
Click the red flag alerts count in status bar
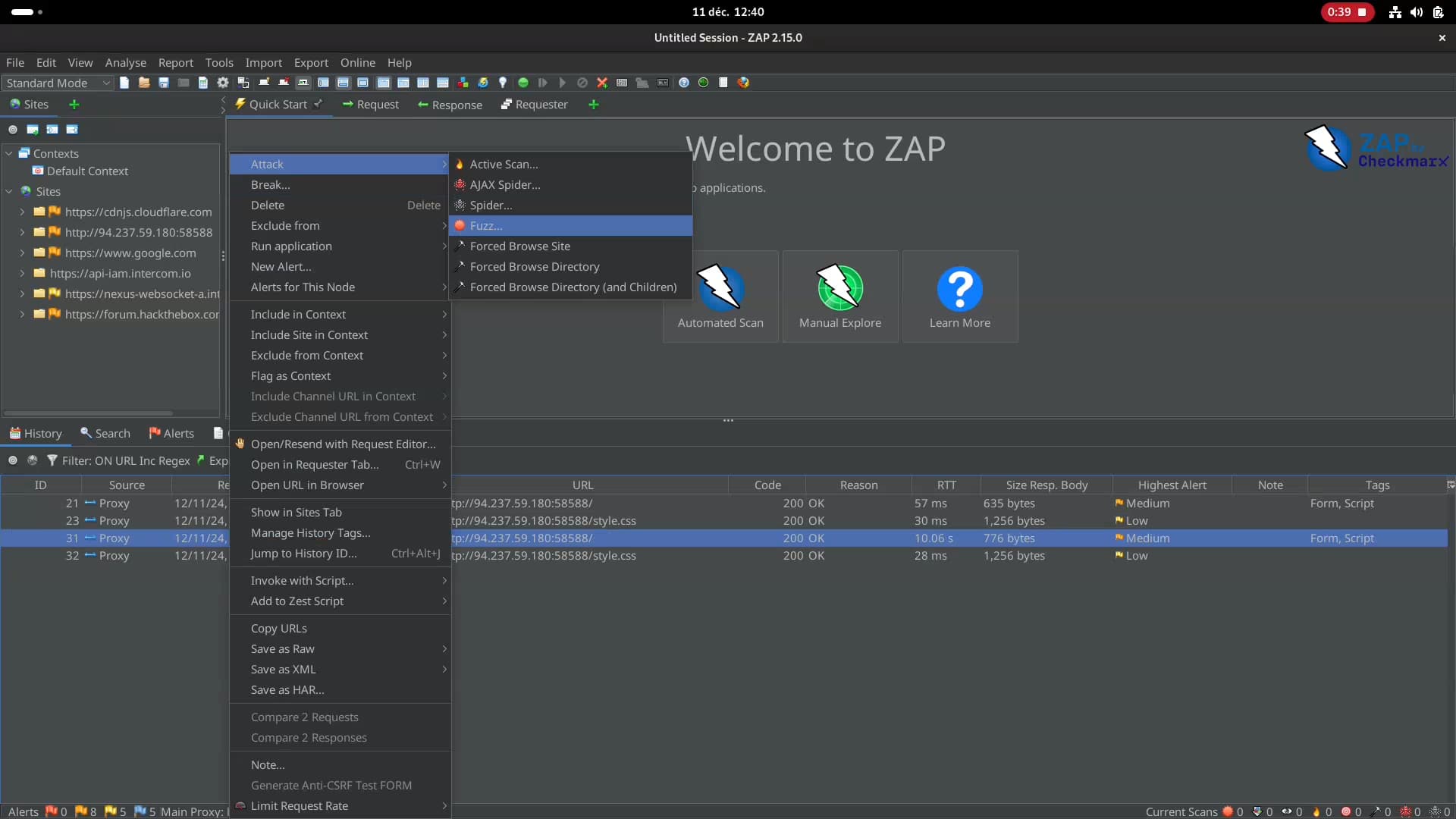[x=56, y=811]
